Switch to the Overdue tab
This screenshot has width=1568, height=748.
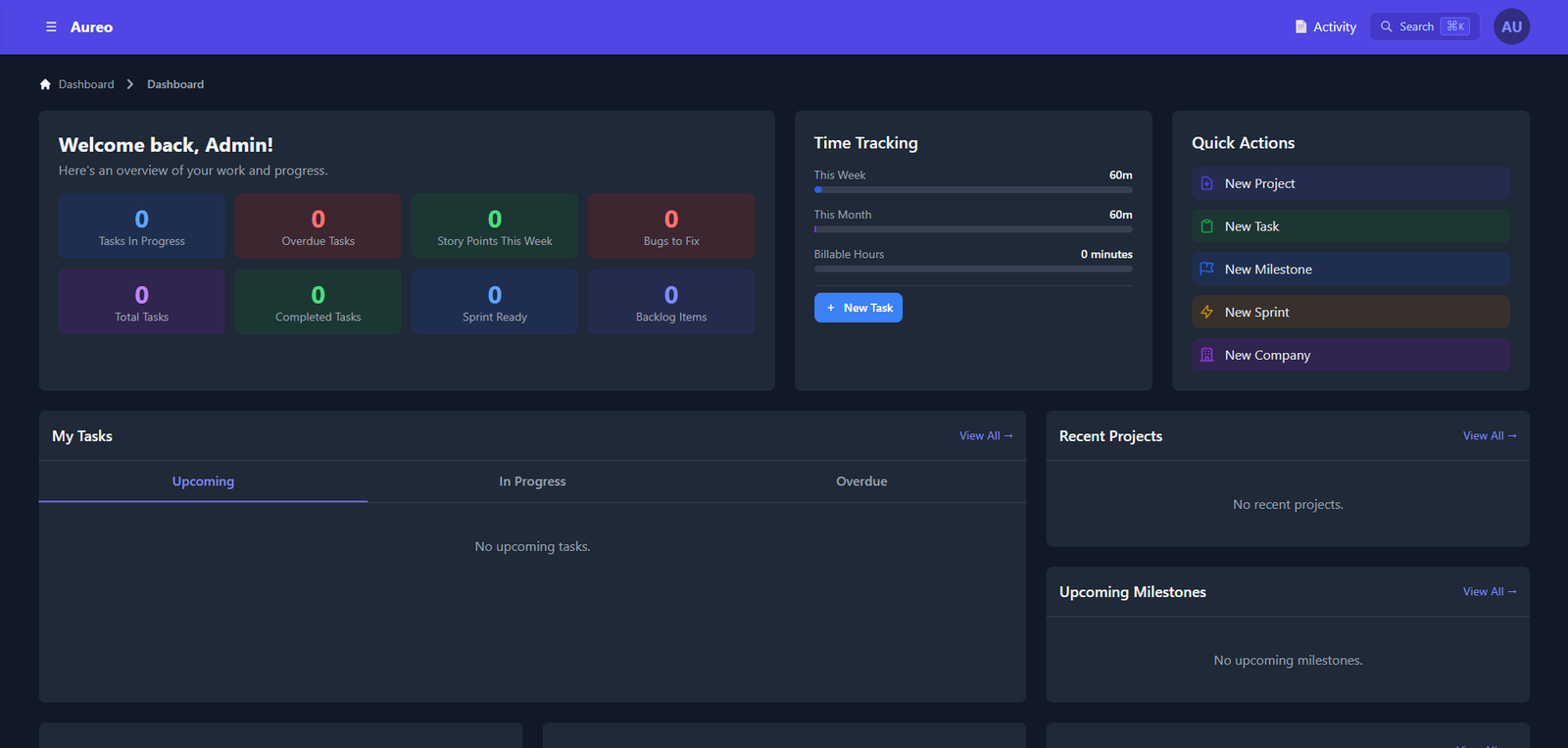point(861,481)
